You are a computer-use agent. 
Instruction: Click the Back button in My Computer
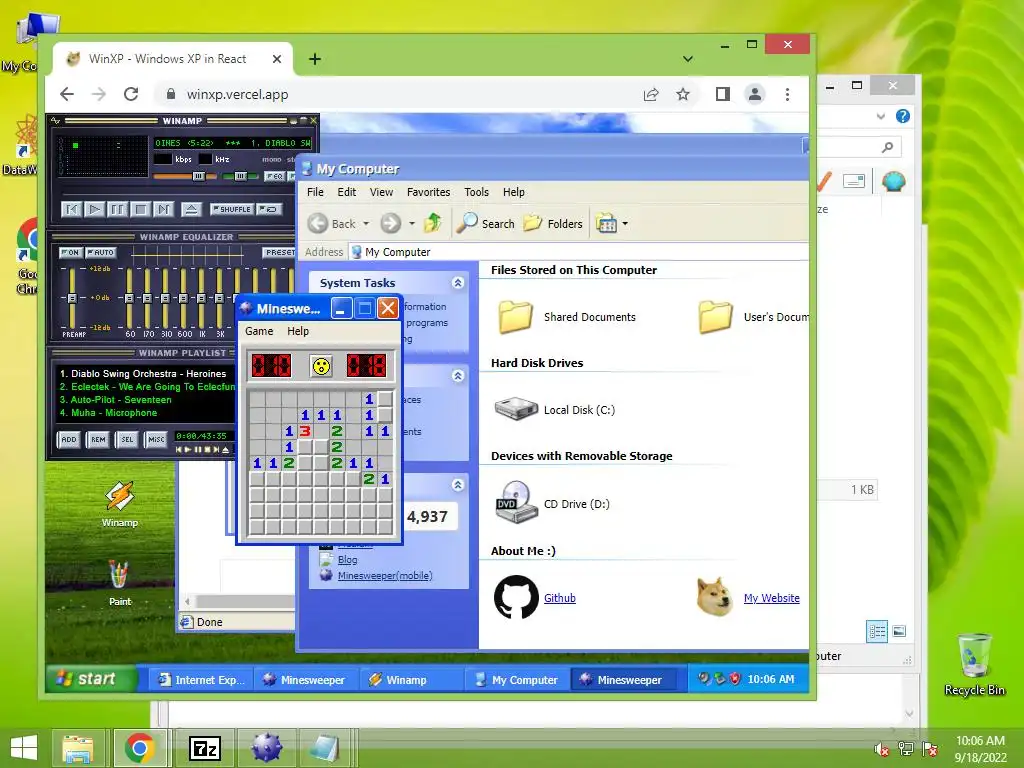(x=332, y=223)
